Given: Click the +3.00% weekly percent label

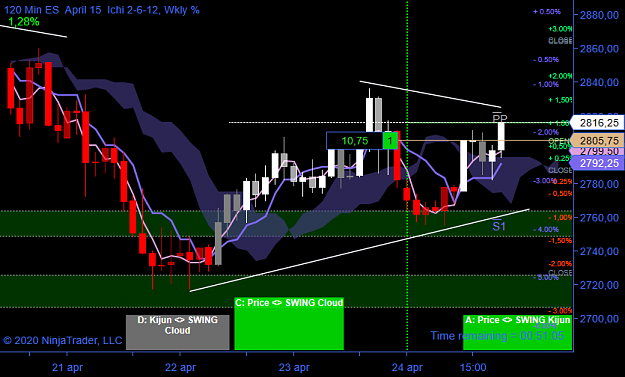Looking at the screenshot, I should click(560, 29).
